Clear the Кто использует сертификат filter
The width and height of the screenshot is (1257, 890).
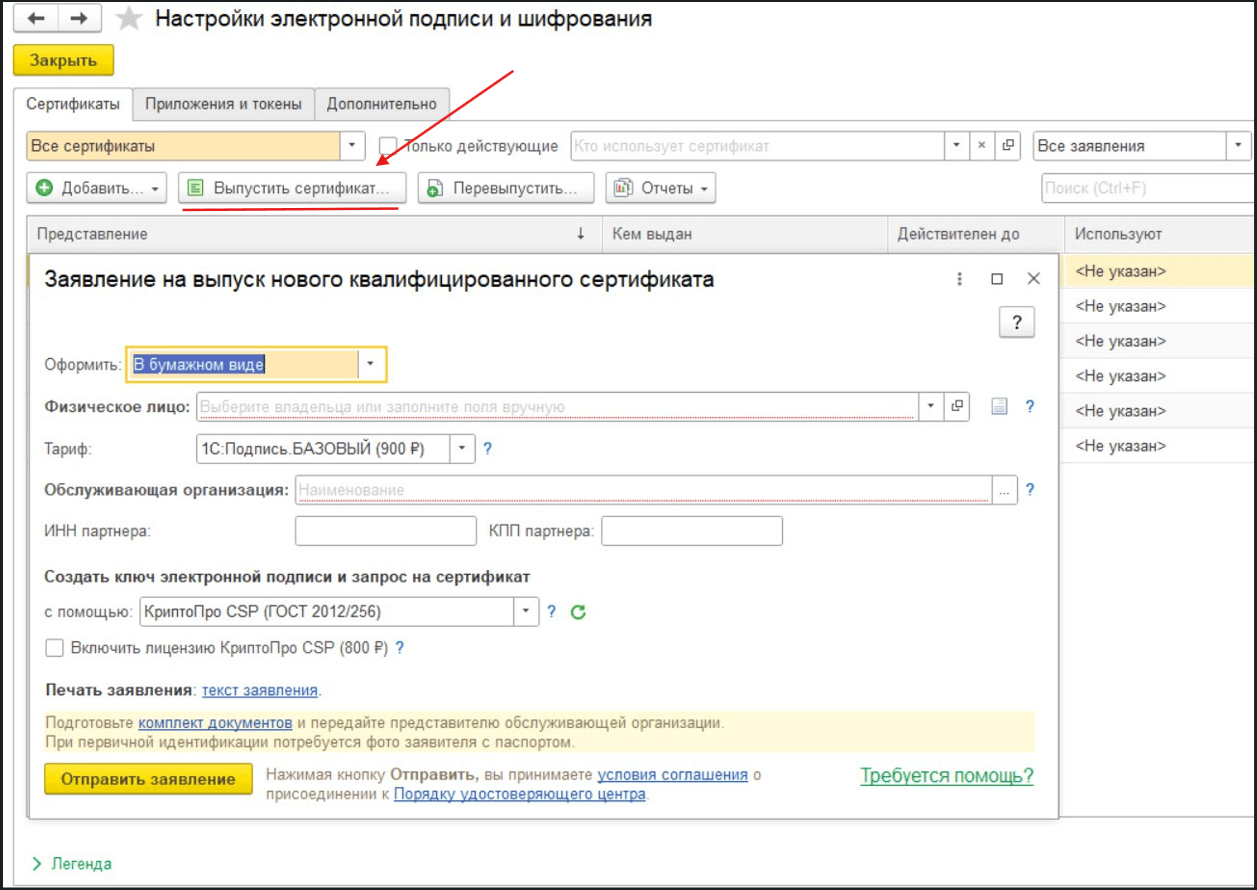982,146
